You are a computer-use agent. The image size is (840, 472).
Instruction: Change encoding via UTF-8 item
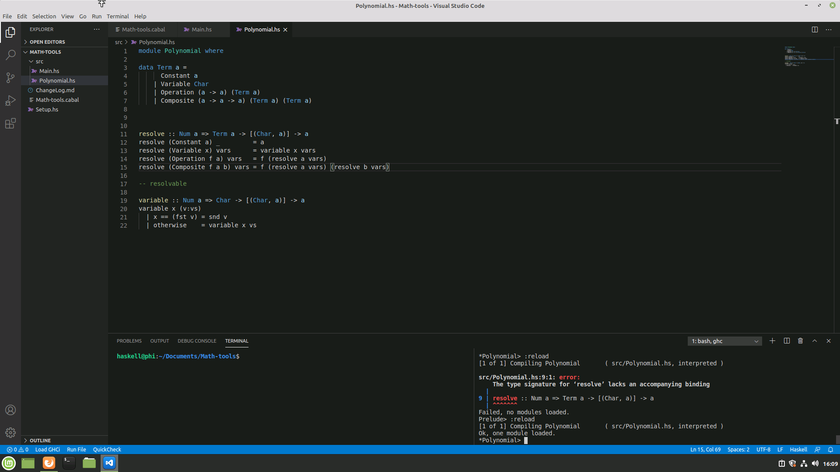point(763,449)
